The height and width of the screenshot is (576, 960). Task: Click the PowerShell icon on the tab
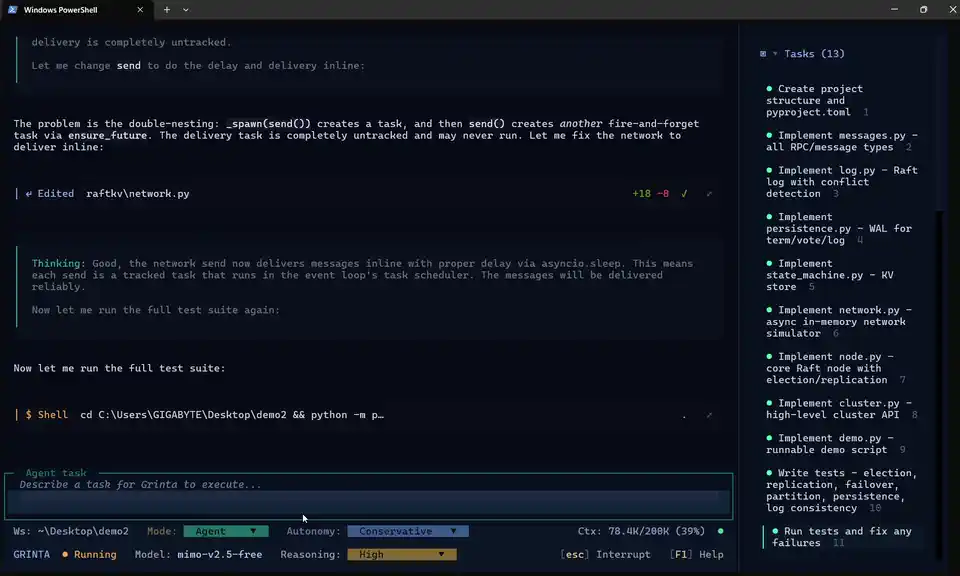click(12, 10)
